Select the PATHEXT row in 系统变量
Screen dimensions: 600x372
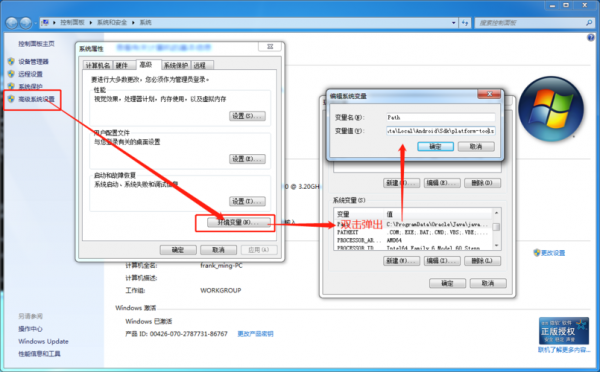pyautogui.click(x=413, y=232)
